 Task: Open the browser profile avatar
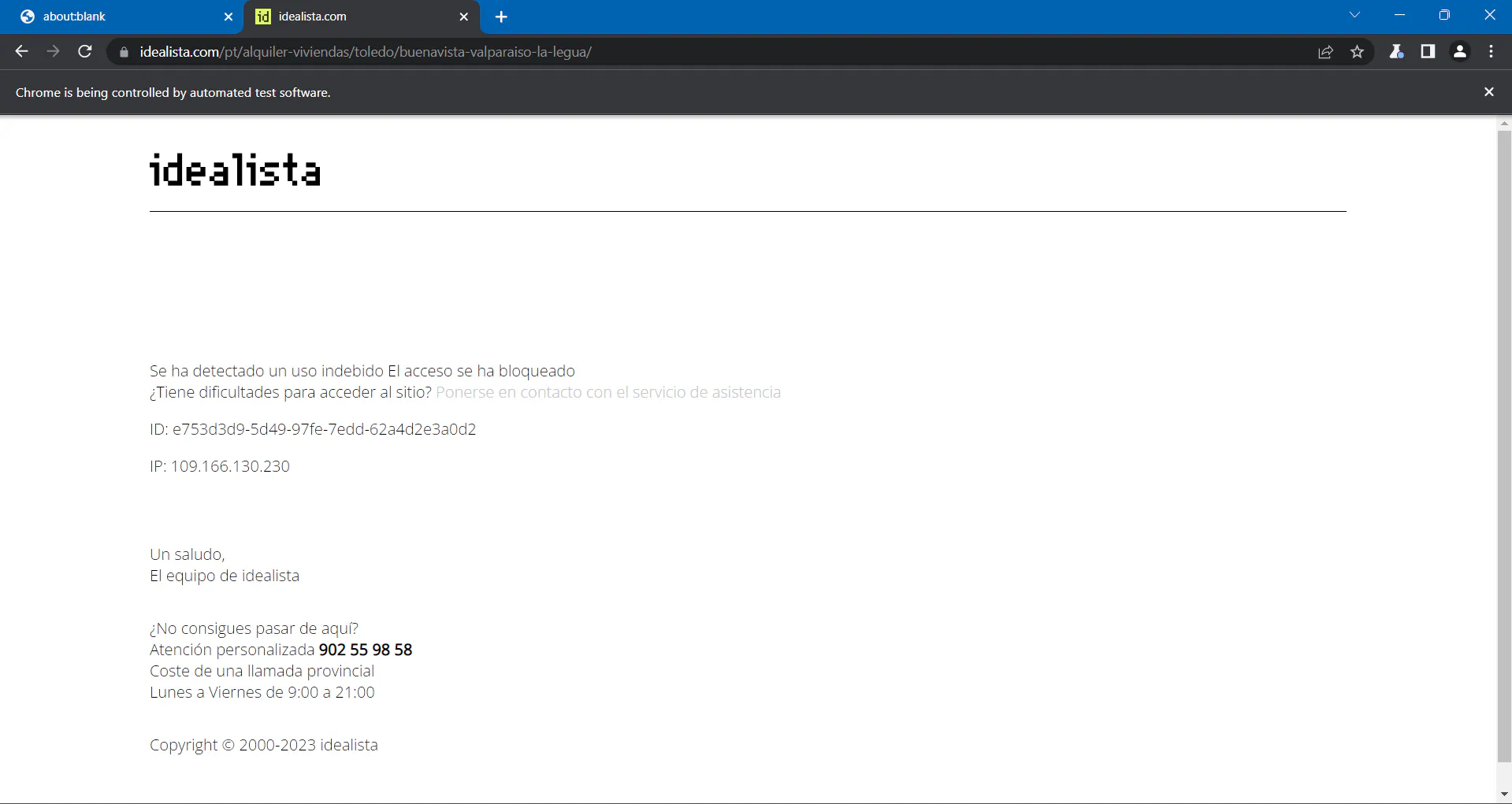tap(1459, 51)
